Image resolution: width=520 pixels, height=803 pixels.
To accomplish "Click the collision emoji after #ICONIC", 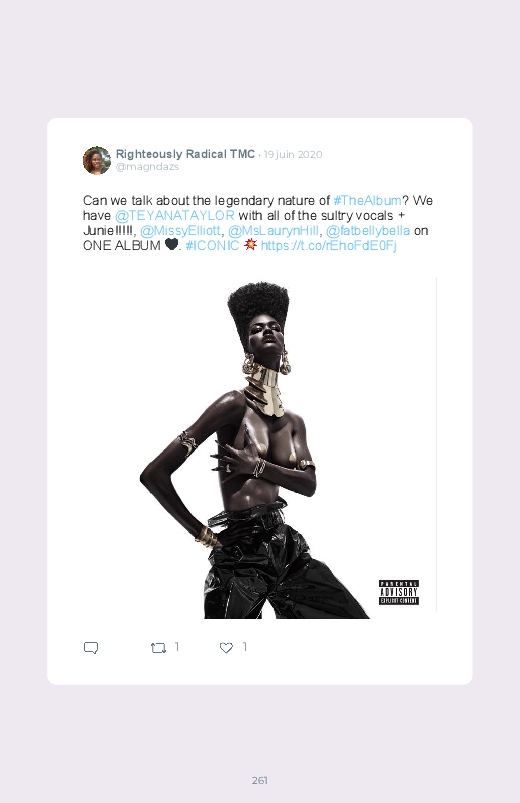I will [x=250, y=245].
